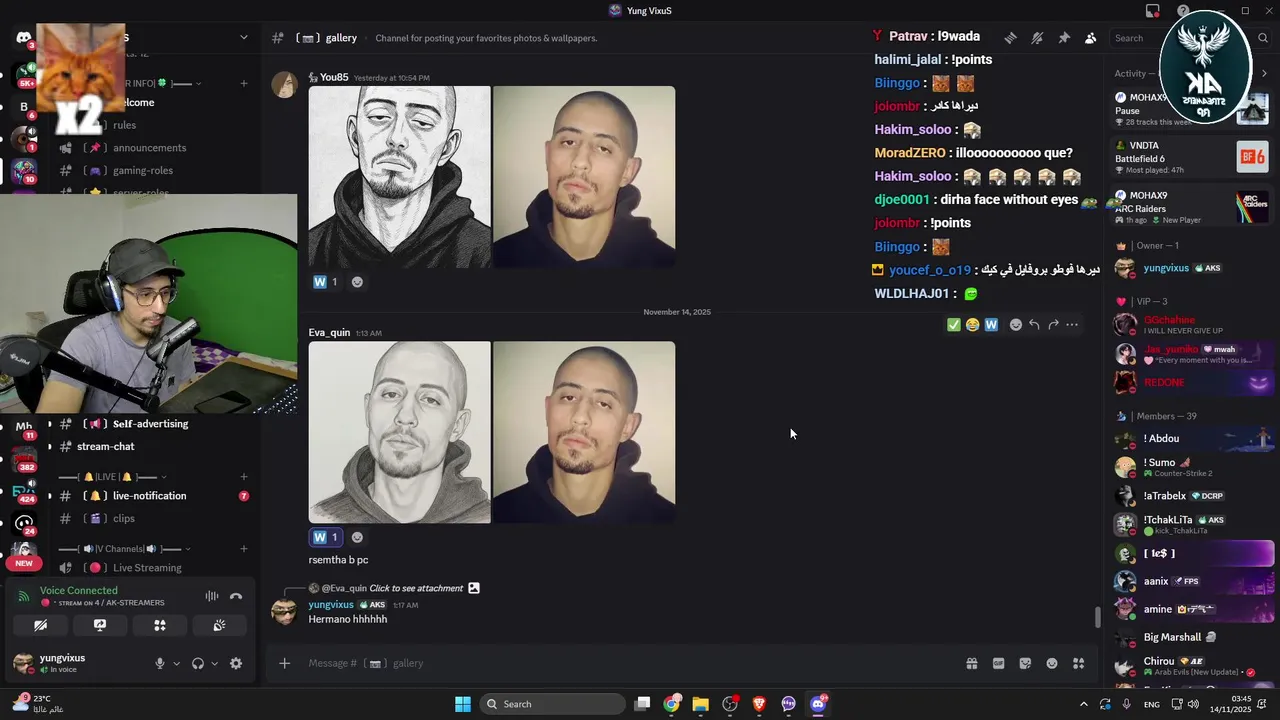Open User Settings gear

coord(236,663)
